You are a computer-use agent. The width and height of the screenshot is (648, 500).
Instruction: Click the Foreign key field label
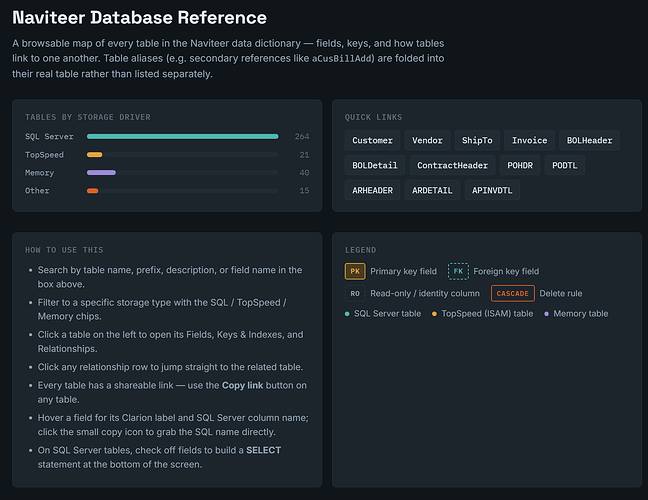(506, 271)
